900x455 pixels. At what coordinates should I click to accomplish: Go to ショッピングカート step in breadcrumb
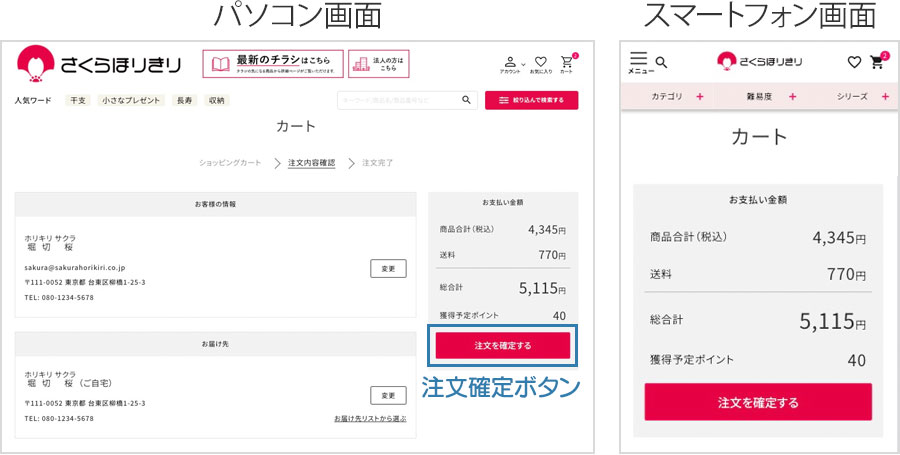[229, 163]
